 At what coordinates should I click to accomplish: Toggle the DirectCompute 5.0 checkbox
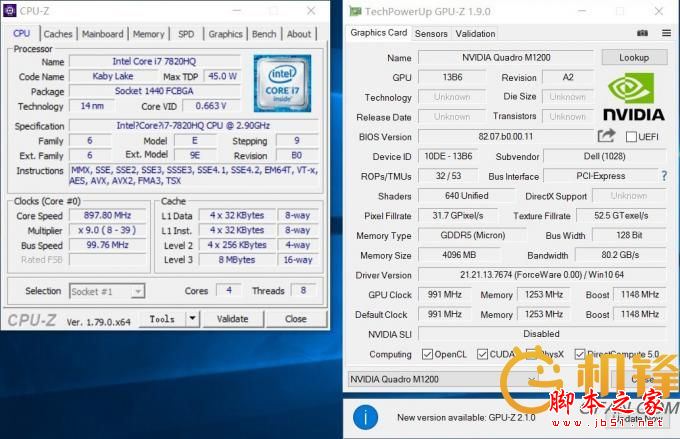tap(580, 354)
